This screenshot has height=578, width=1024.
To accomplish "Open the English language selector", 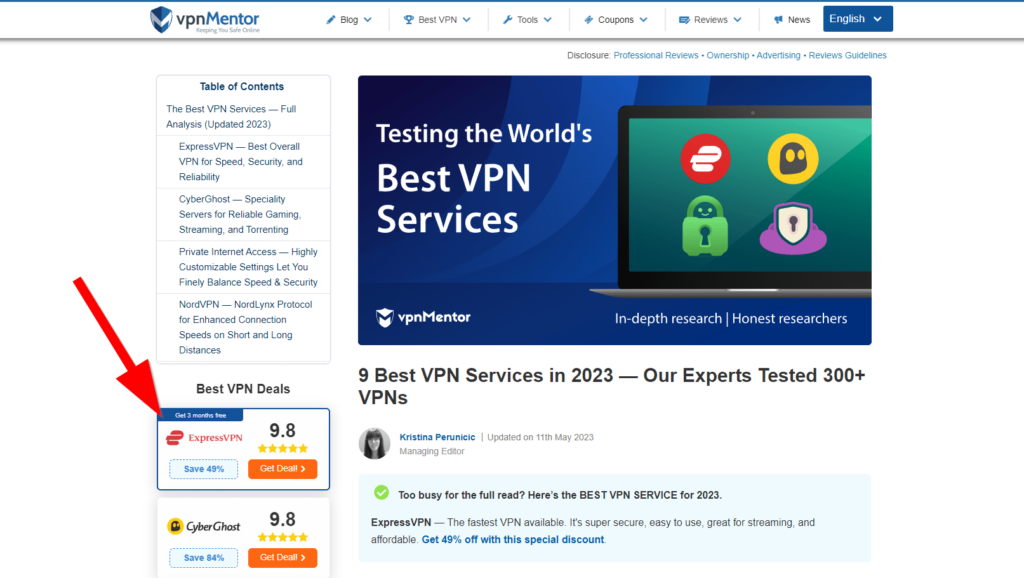I will click(x=857, y=19).
